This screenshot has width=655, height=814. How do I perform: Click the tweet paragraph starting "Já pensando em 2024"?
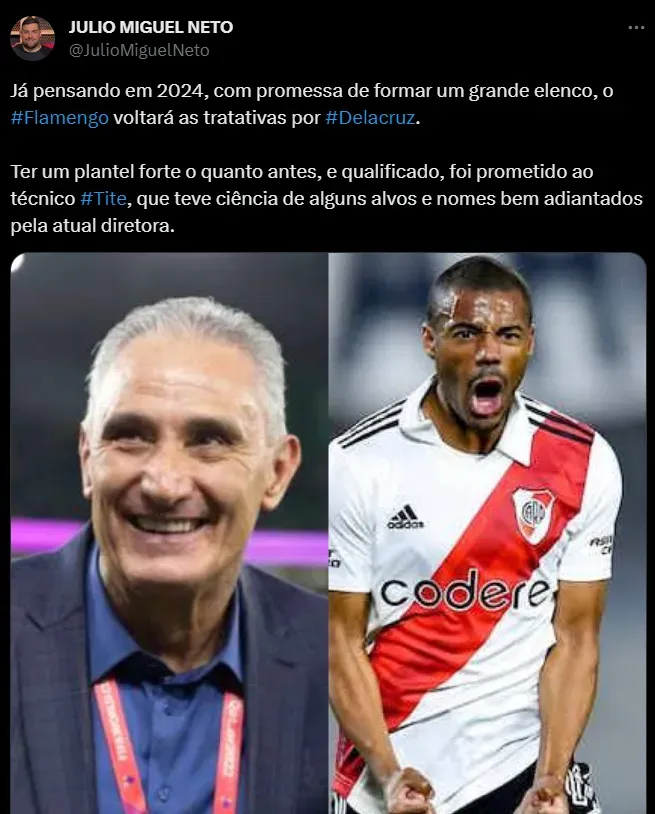[312, 104]
